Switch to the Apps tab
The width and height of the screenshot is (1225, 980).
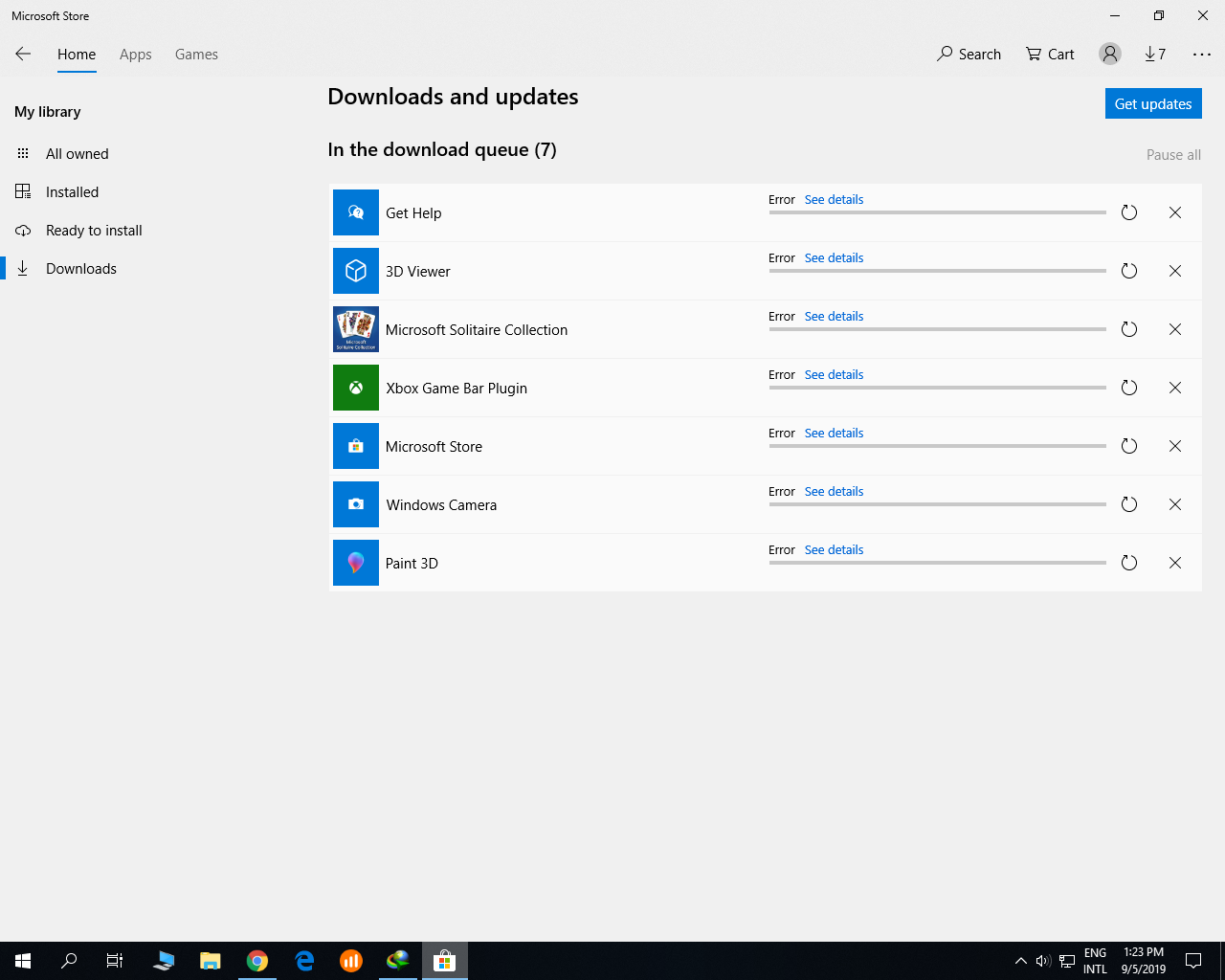(136, 55)
